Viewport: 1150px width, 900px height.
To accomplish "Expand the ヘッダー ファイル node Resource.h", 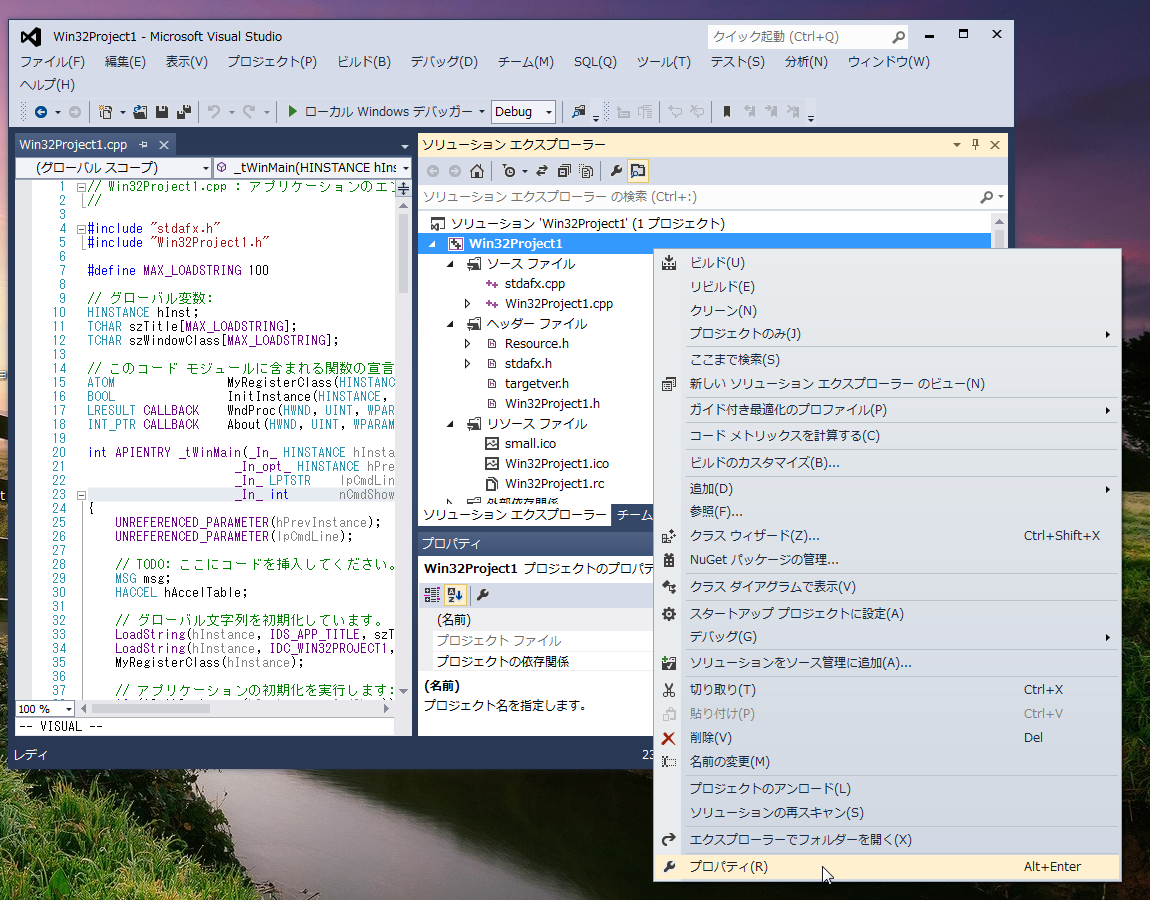I will click(466, 343).
